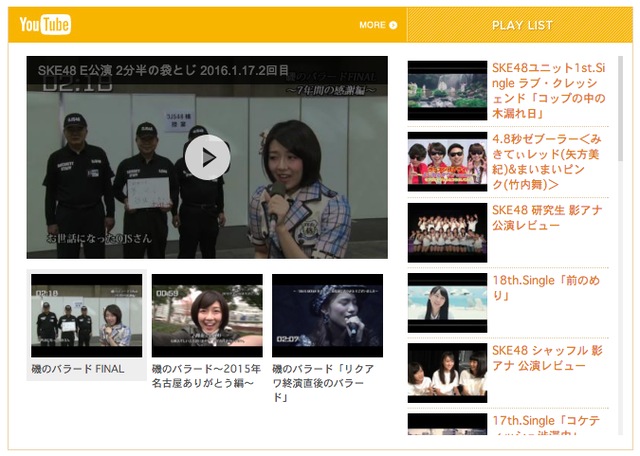
Task: Click the YouTube logo in header
Action: 45,24
